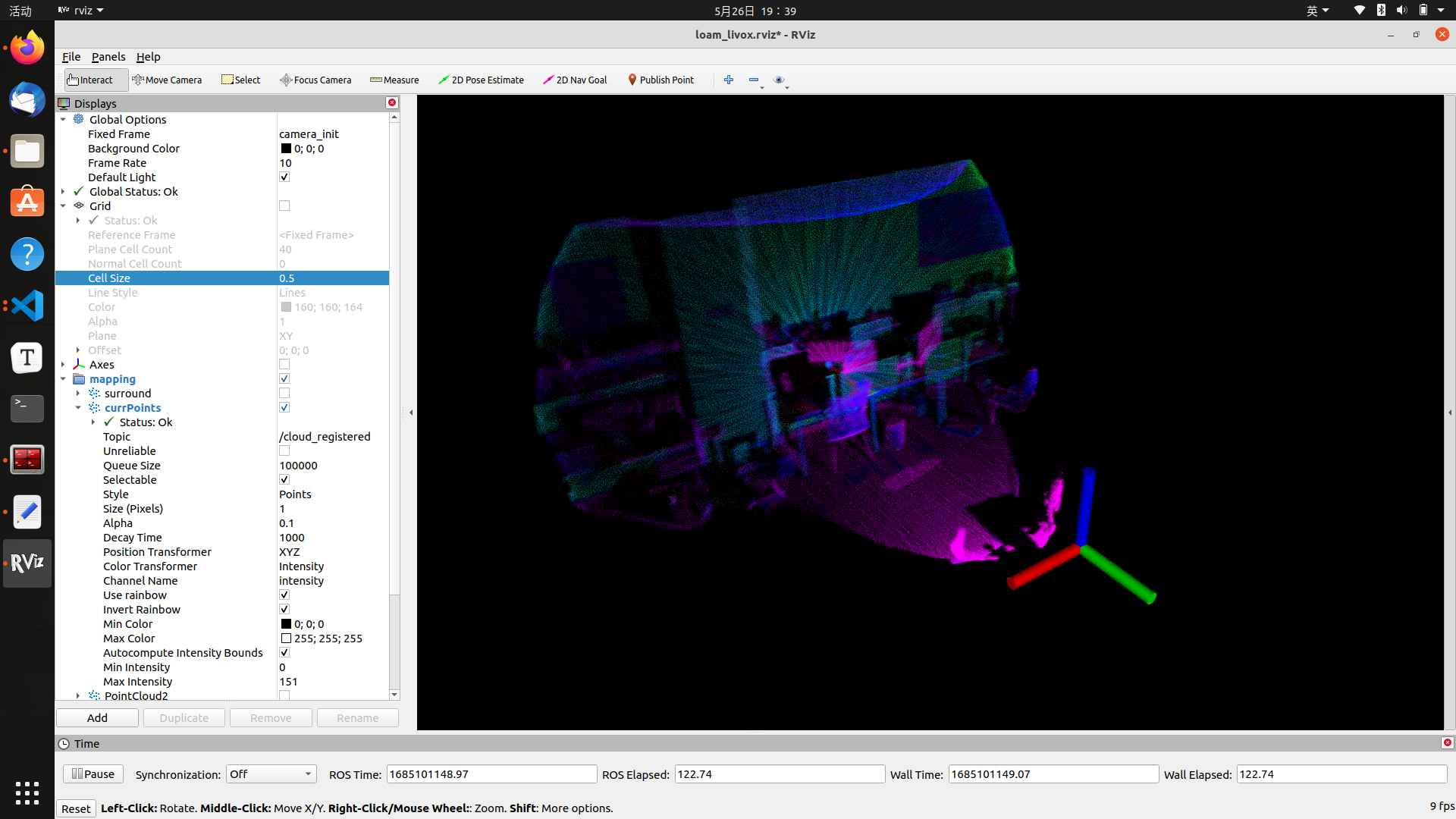Close the Displays panel
Screen dimensions: 1456x819
click(x=392, y=102)
